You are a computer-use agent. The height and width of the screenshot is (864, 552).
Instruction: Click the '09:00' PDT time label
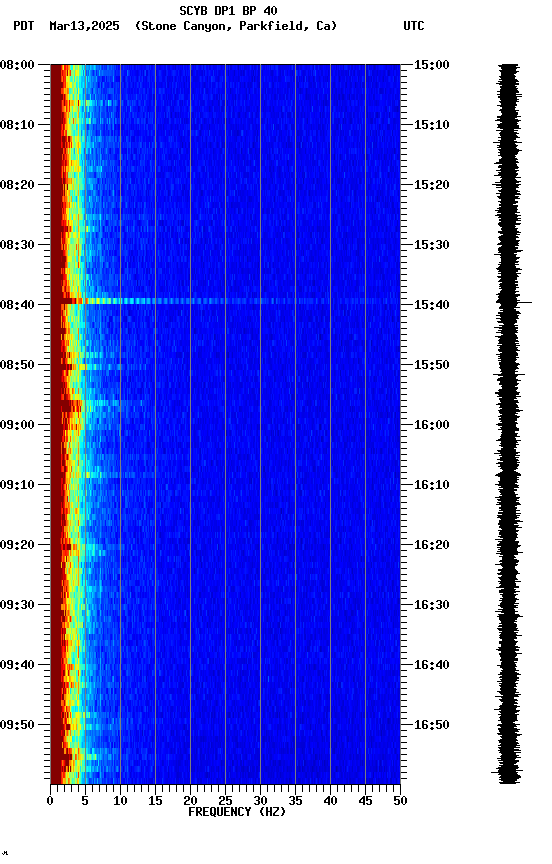point(17,425)
